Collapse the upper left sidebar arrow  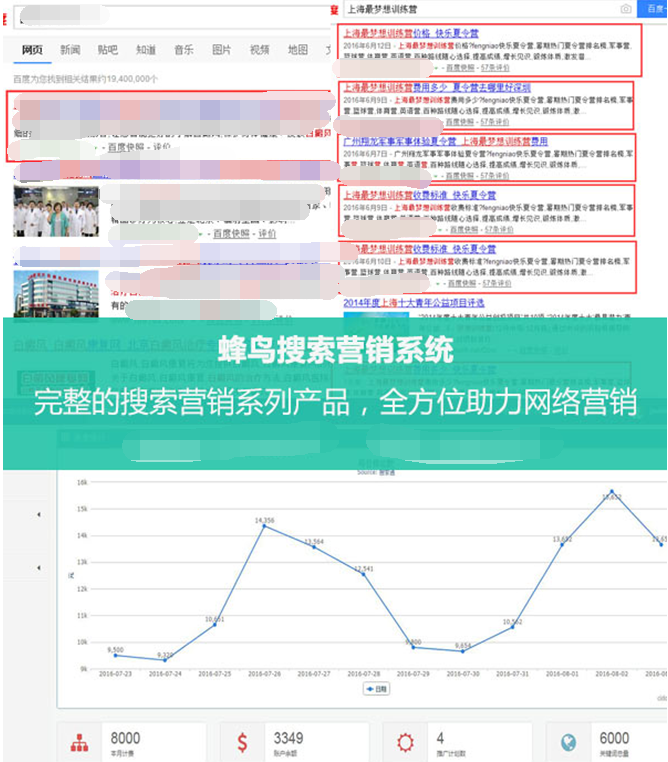pos(39,514)
